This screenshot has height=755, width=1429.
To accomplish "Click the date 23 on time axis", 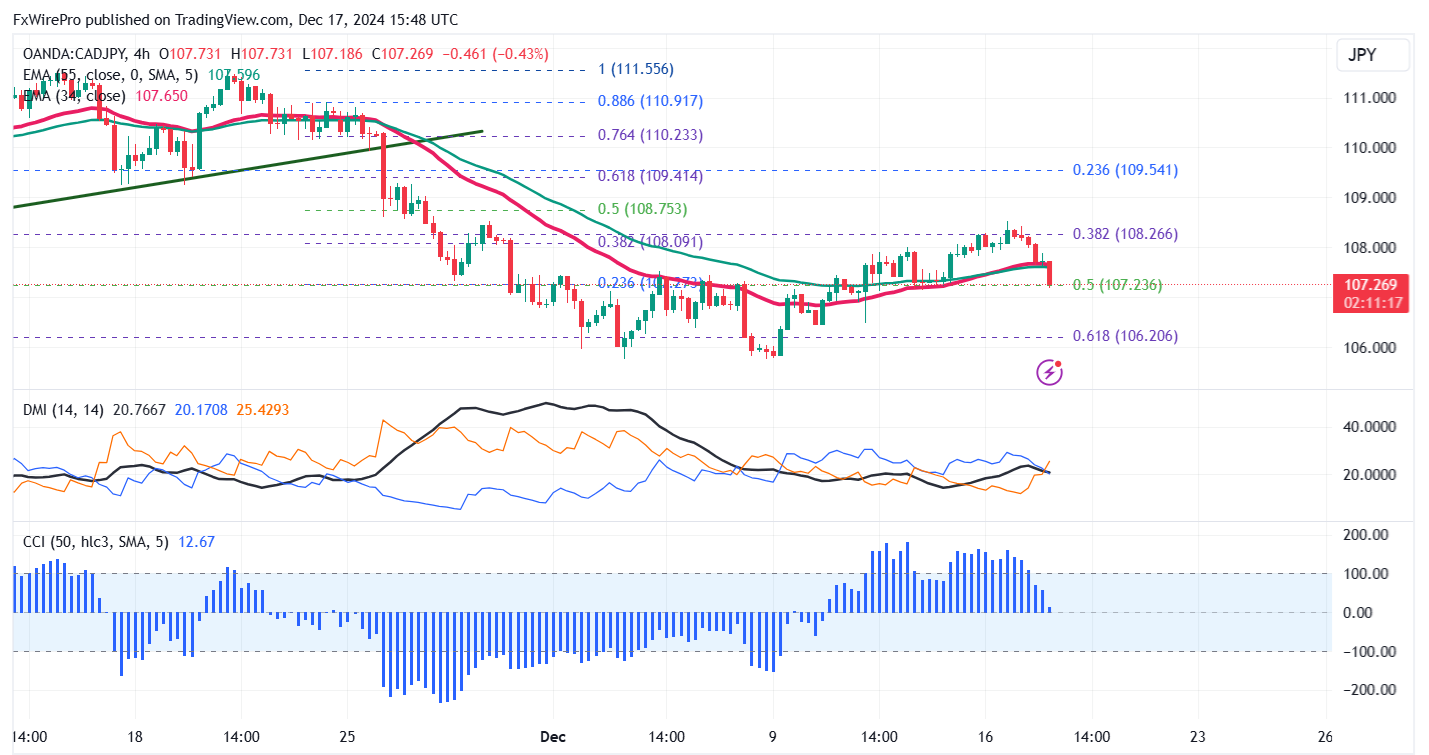I will (1198, 737).
